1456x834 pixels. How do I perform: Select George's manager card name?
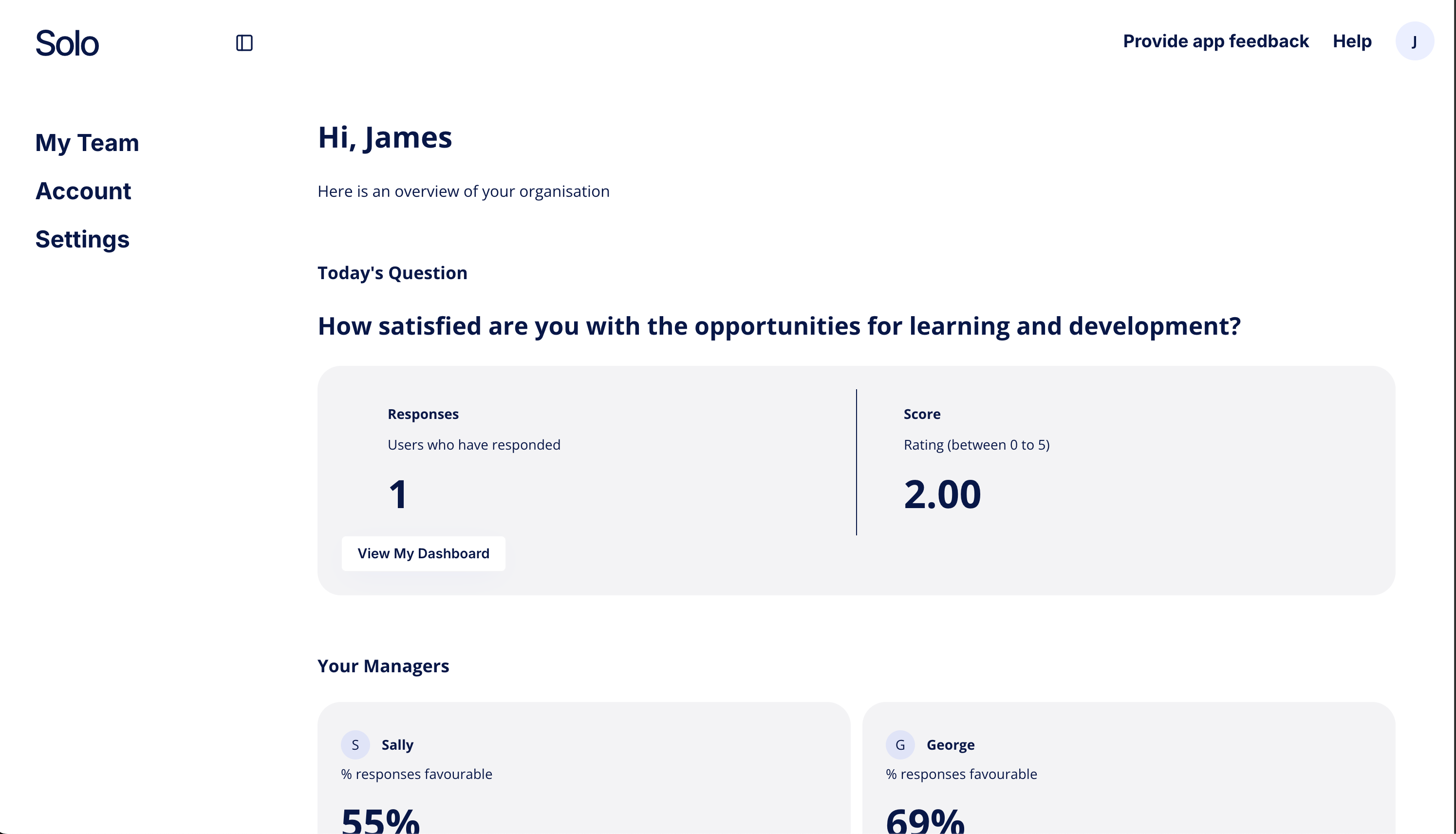tap(951, 745)
